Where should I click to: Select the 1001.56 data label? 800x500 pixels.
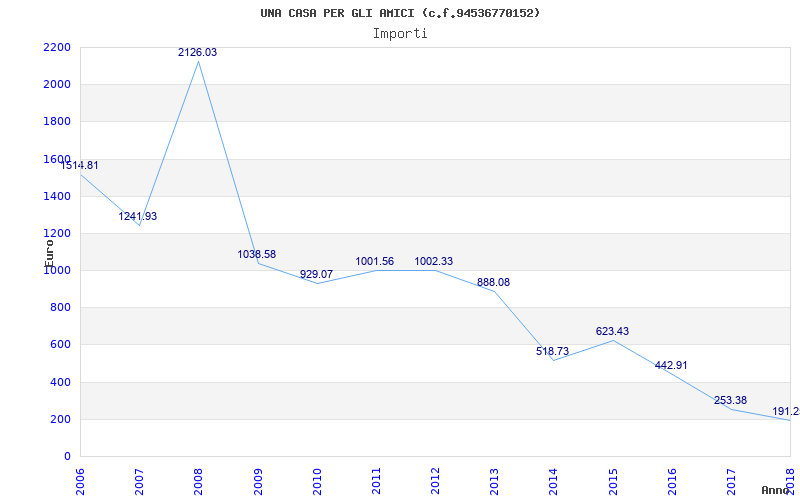[375, 262]
